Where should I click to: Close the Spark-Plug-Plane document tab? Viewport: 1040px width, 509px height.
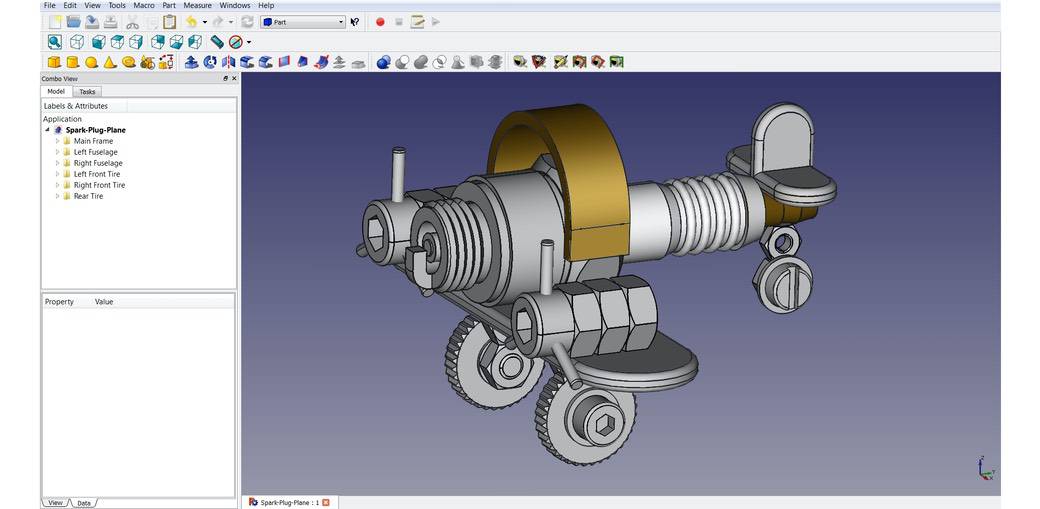[x=326, y=502]
